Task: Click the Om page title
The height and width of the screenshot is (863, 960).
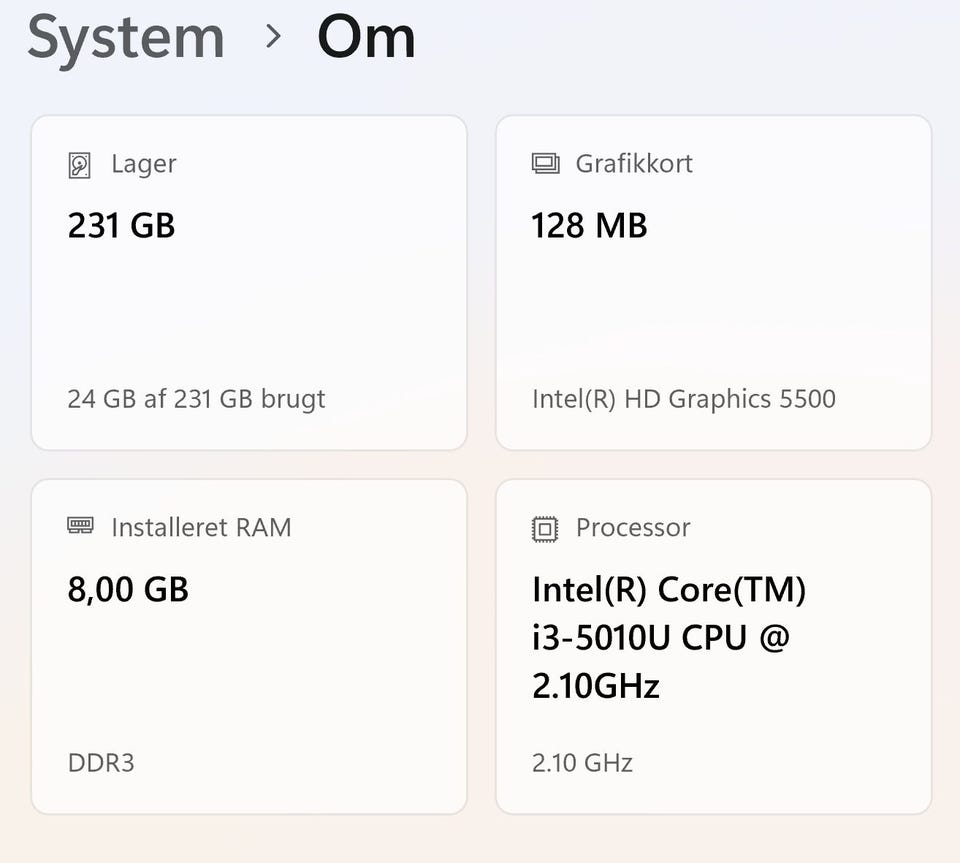Action: (366, 37)
